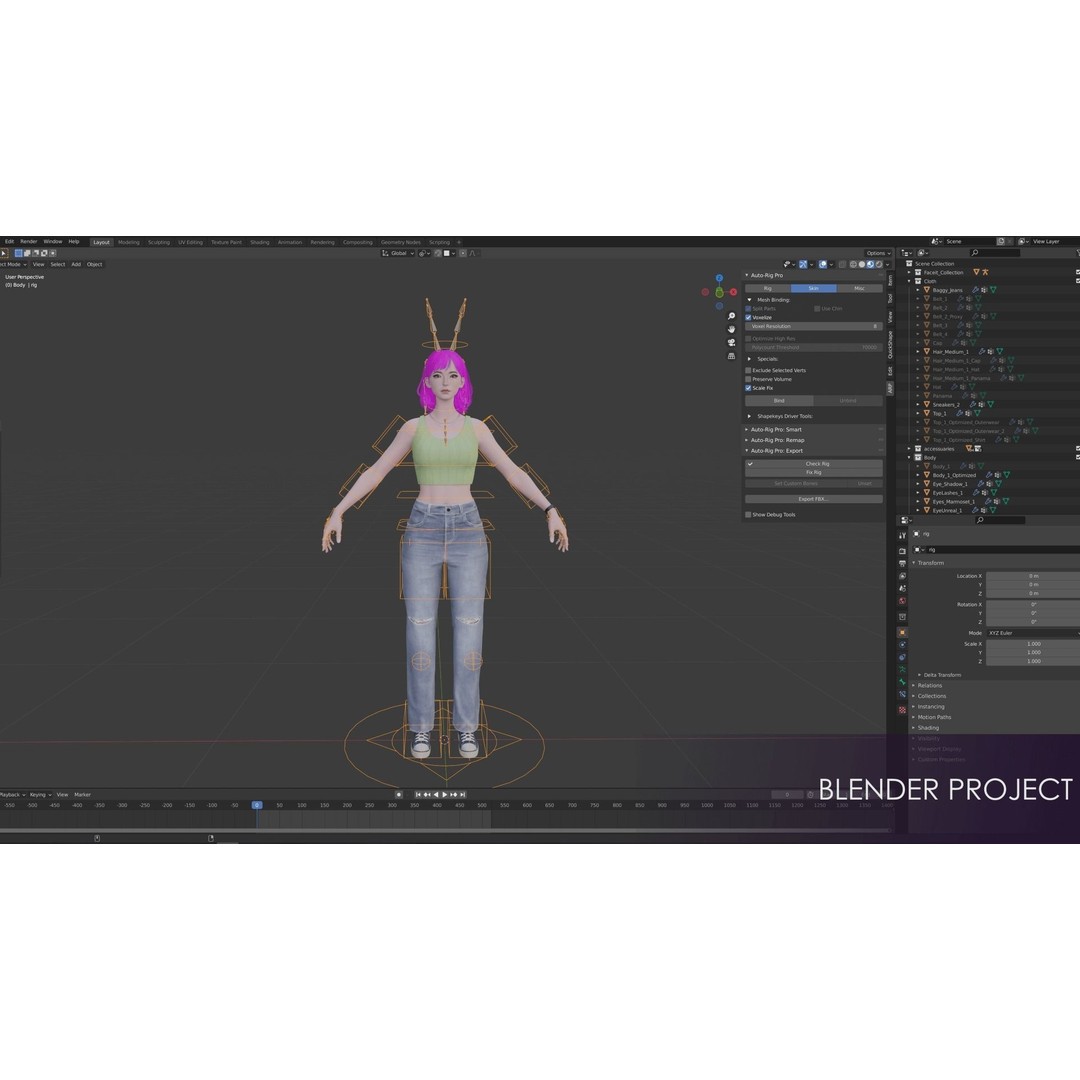Click the New Scene icon beside Scene field
The image size is (1080, 1080).
tap(1001, 241)
